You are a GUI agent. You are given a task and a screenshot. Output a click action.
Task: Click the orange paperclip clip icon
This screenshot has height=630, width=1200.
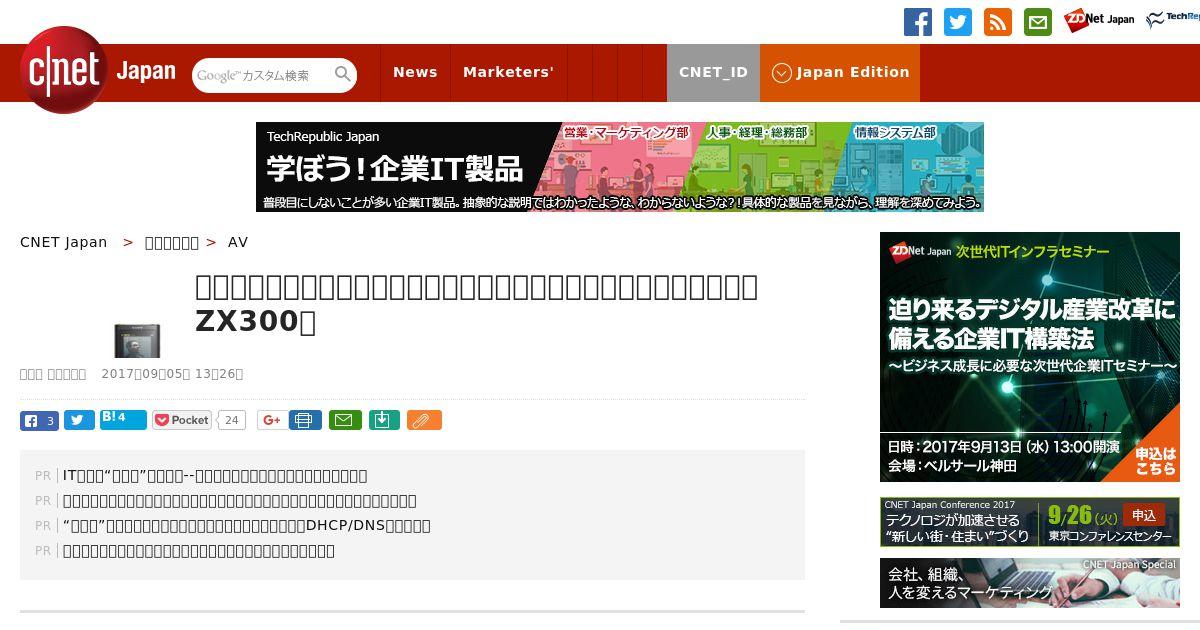click(424, 420)
